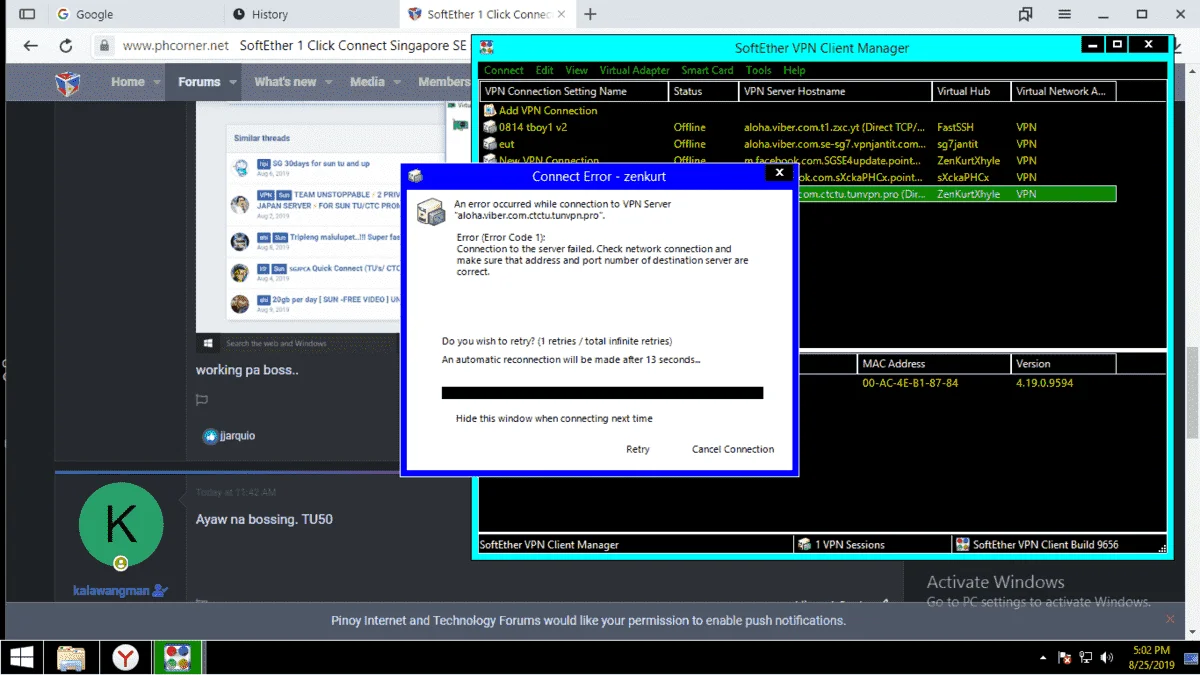
Task: Open the Smart Card menu
Action: pyautogui.click(x=707, y=70)
